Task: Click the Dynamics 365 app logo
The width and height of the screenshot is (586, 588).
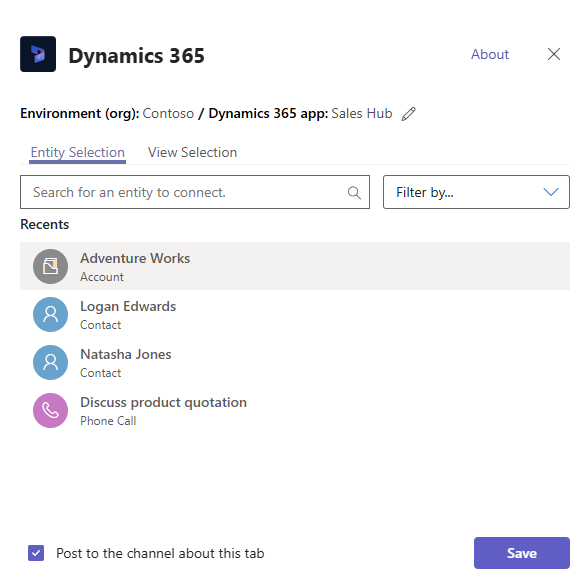Action: pyautogui.click(x=38, y=54)
